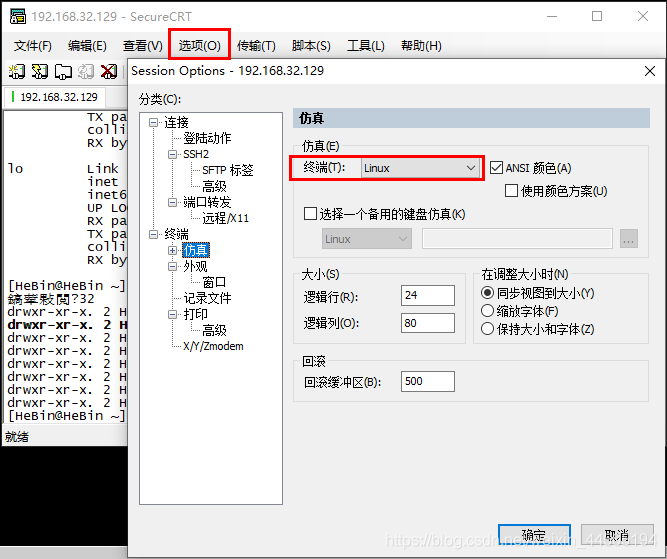Open the 帮助(H) menu
667x559 pixels.
tap(421, 46)
